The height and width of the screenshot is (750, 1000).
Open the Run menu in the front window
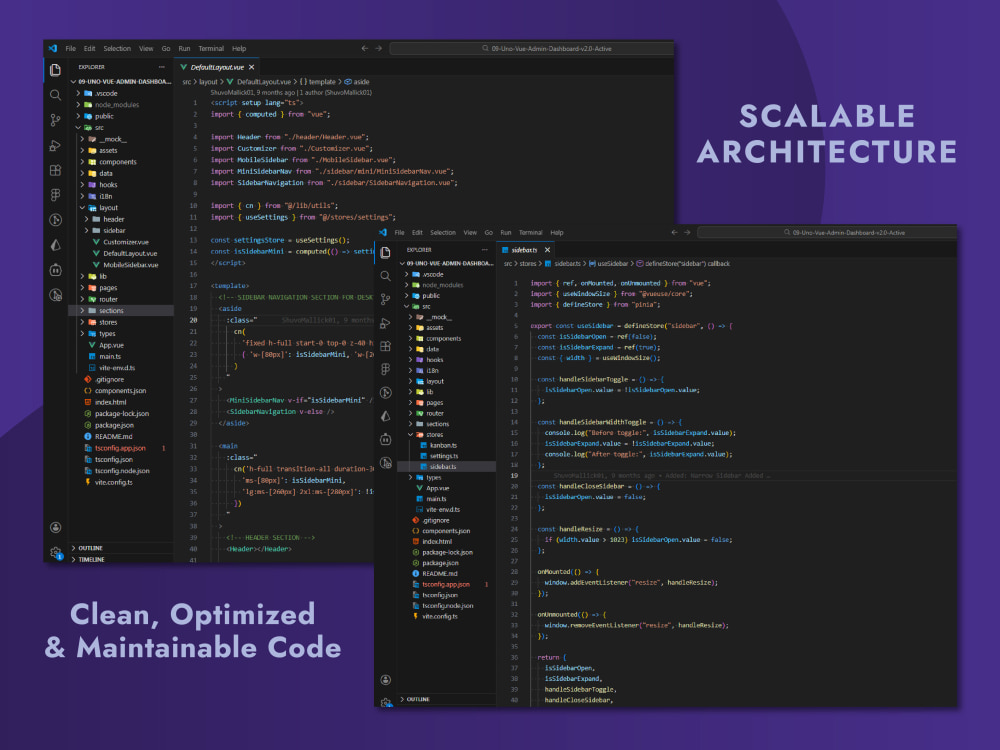pos(506,233)
